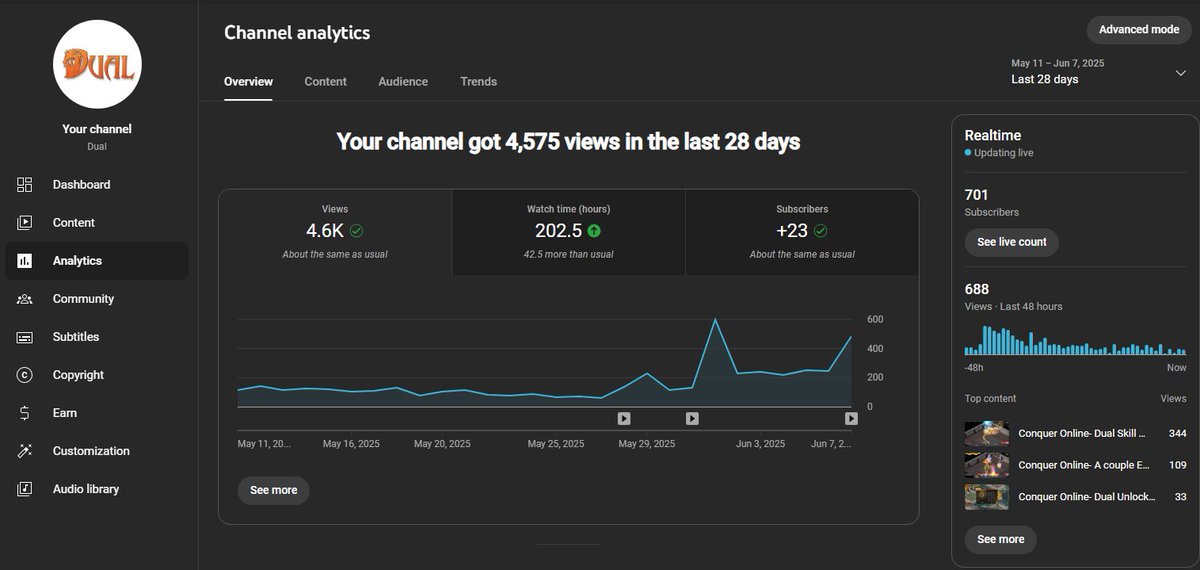
Task: Open thumbnail of Conquer Online- Dual Unlock... video
Action: 986,497
